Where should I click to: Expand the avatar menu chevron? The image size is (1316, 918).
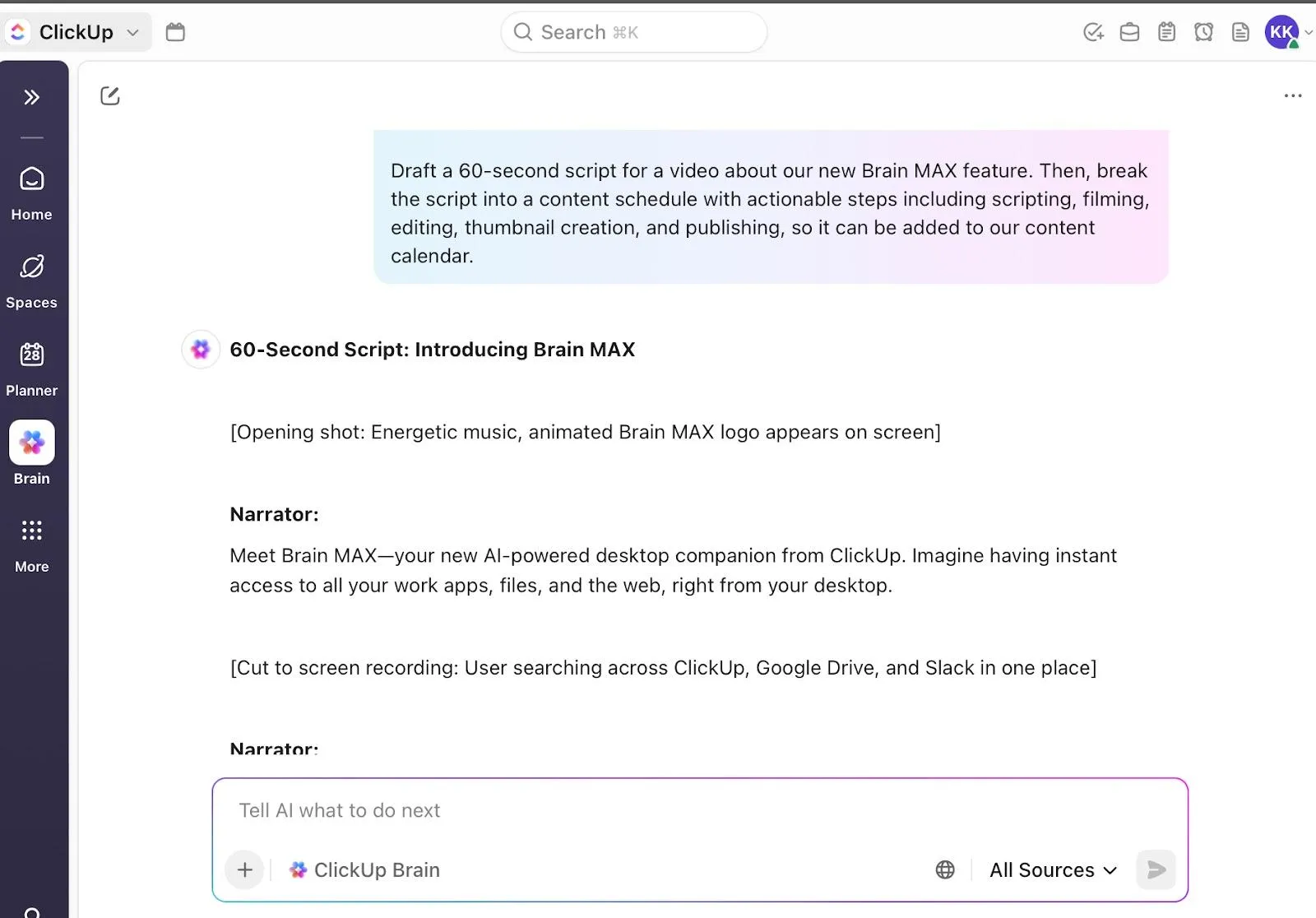pos(1309,32)
